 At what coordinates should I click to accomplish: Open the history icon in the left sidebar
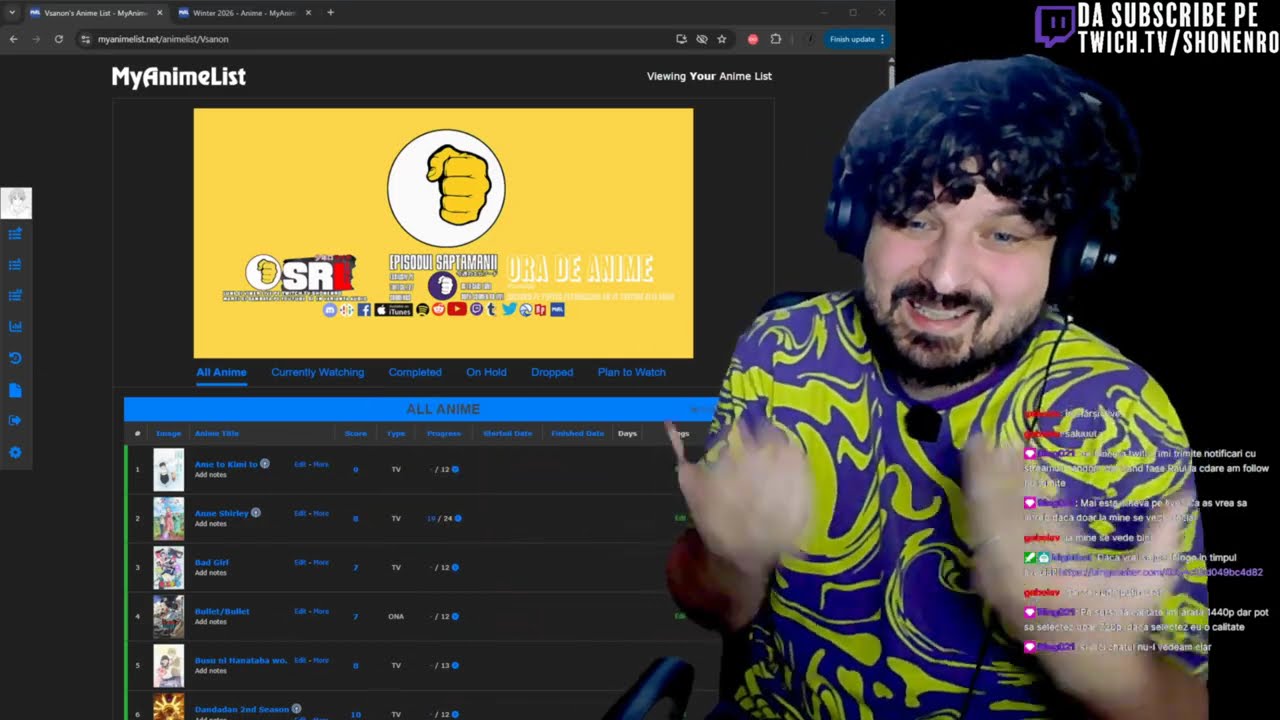click(15, 358)
